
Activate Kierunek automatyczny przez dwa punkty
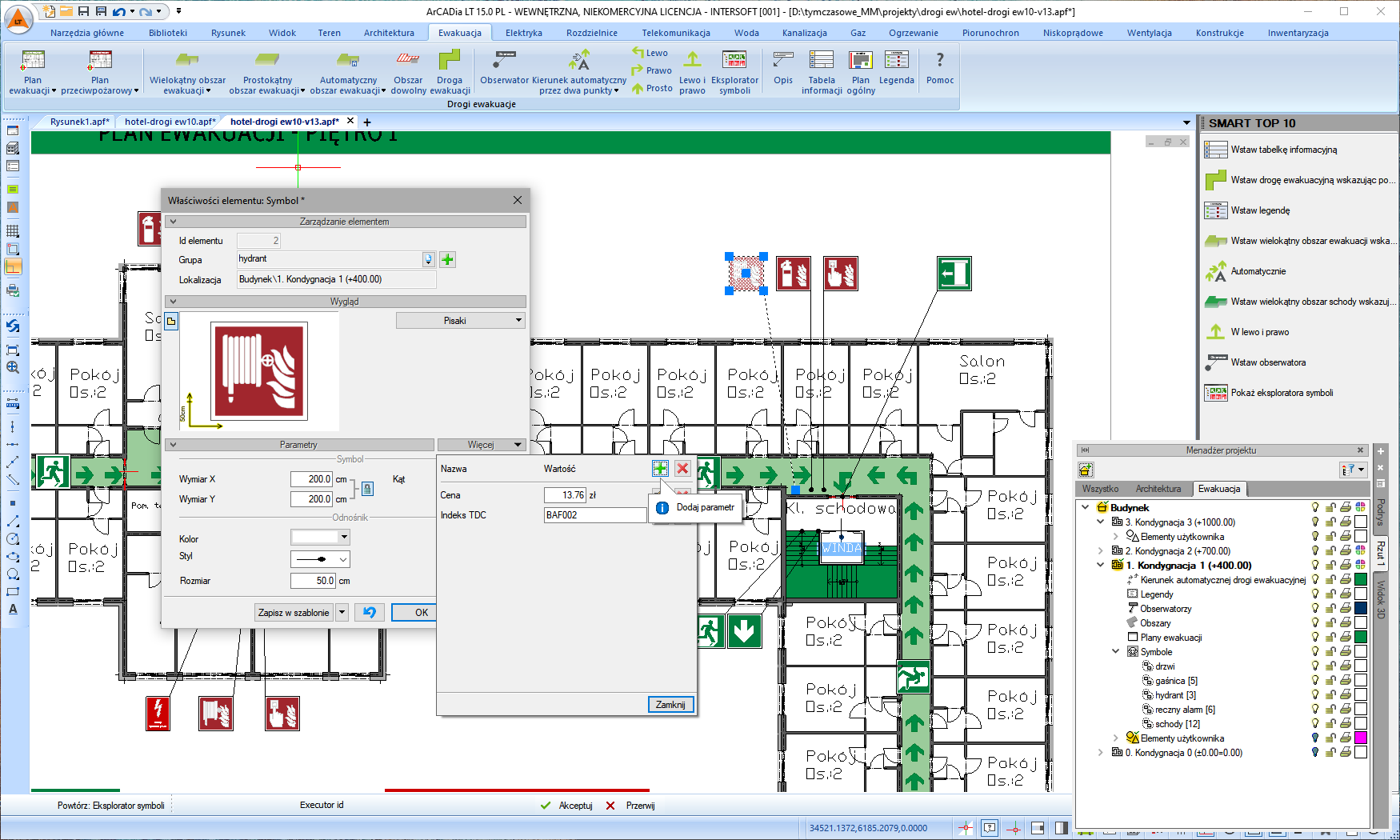(x=579, y=72)
